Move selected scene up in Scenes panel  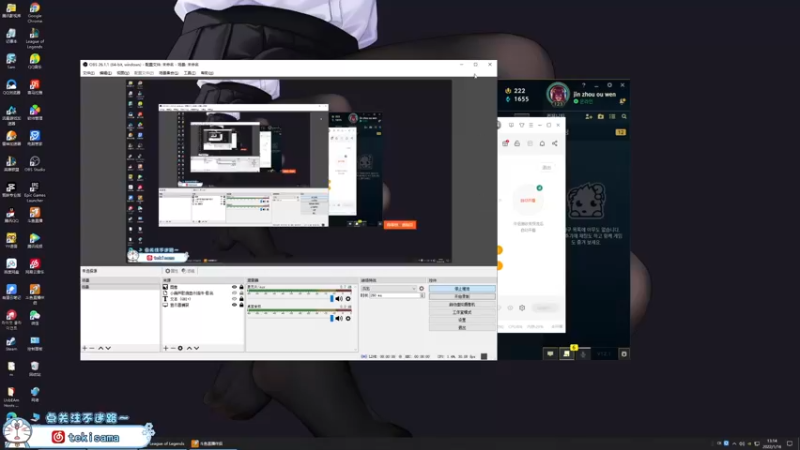[101, 348]
